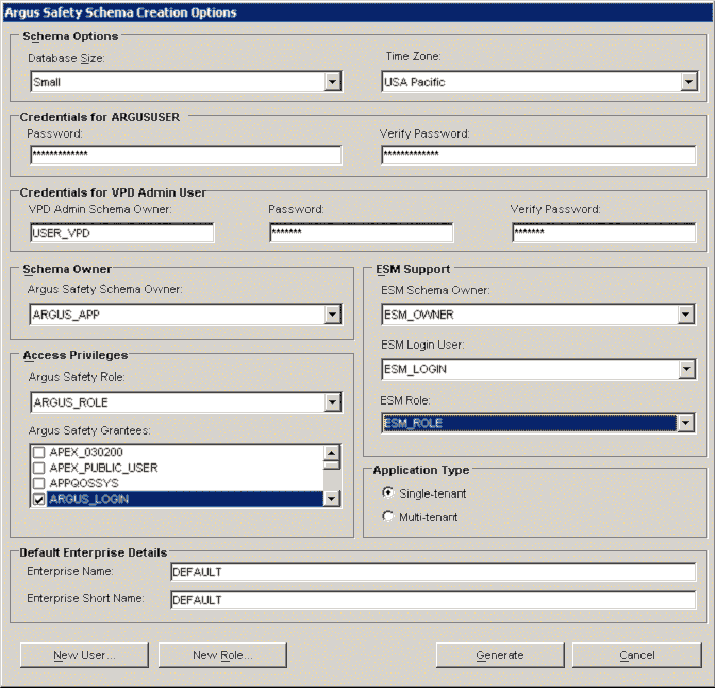Open the Time Zone dropdown
The width and height of the screenshot is (716, 689).
coord(688,82)
